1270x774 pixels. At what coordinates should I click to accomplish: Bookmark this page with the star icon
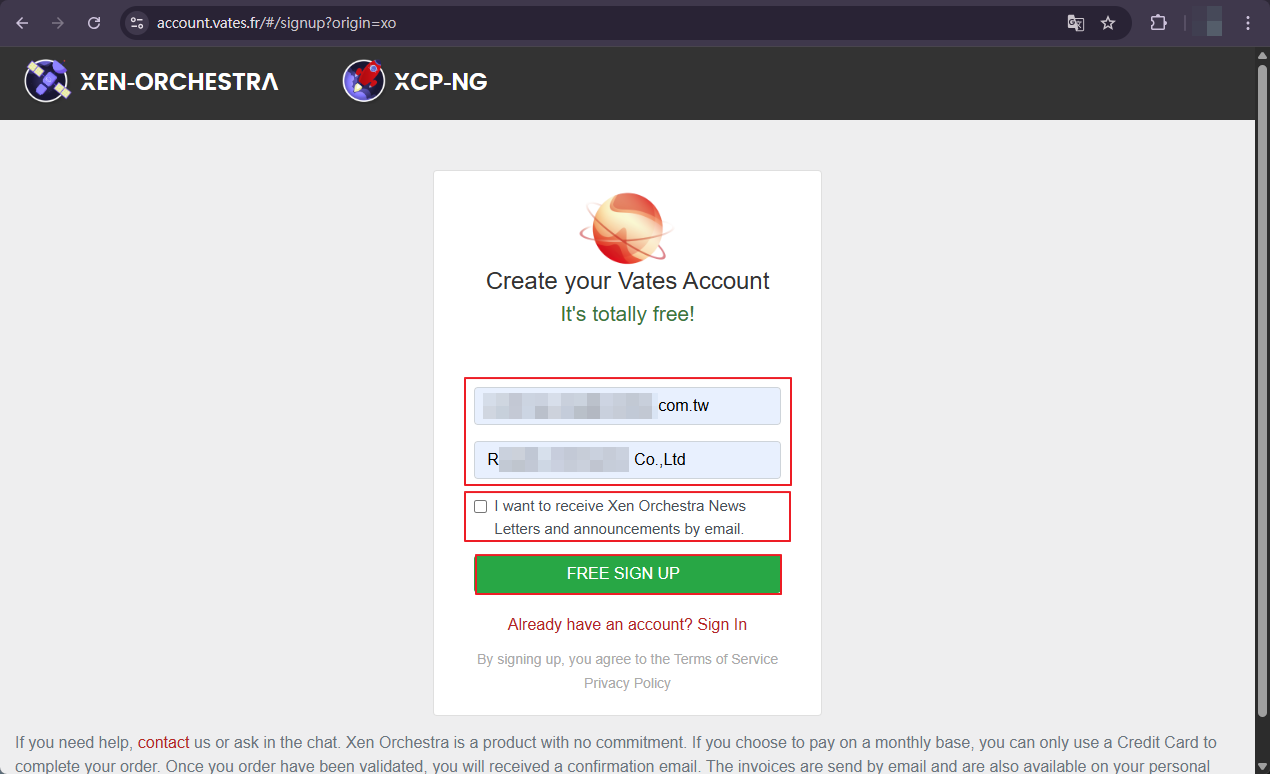click(x=1108, y=23)
